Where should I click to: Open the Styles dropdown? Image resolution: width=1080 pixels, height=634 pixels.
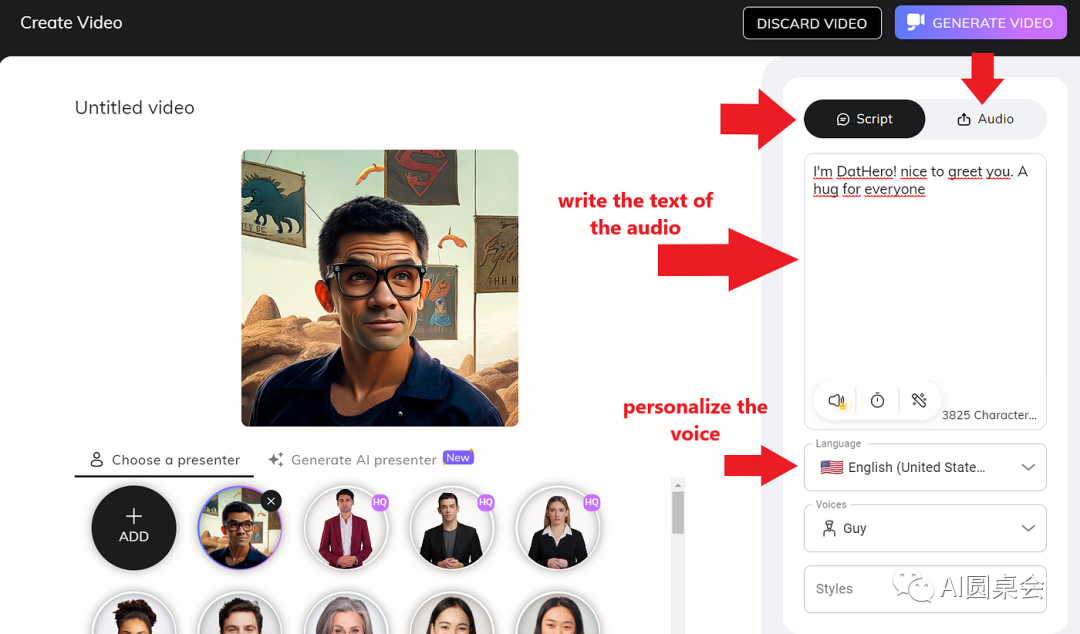(925, 589)
